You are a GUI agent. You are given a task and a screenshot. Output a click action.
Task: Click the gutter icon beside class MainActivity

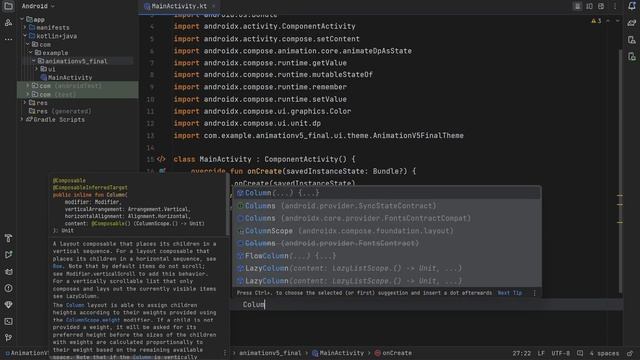pyautogui.click(x=161, y=159)
